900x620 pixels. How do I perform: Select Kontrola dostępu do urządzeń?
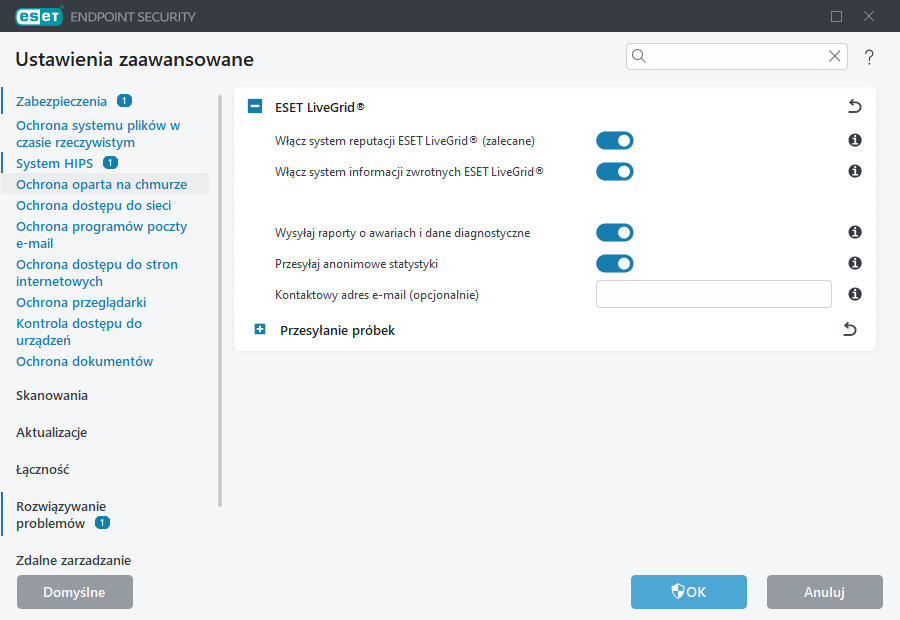tap(79, 332)
